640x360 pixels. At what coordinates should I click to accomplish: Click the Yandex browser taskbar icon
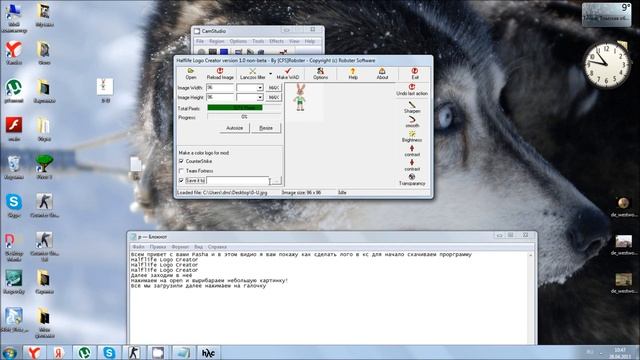(x=34, y=352)
